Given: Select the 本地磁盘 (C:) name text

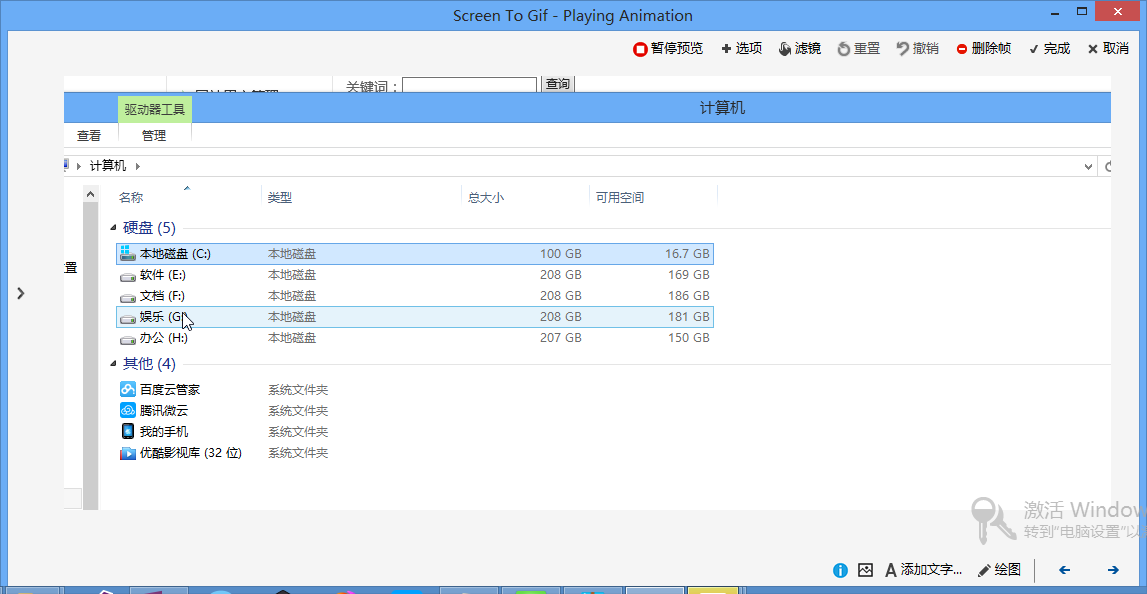Looking at the screenshot, I should click(x=175, y=254).
